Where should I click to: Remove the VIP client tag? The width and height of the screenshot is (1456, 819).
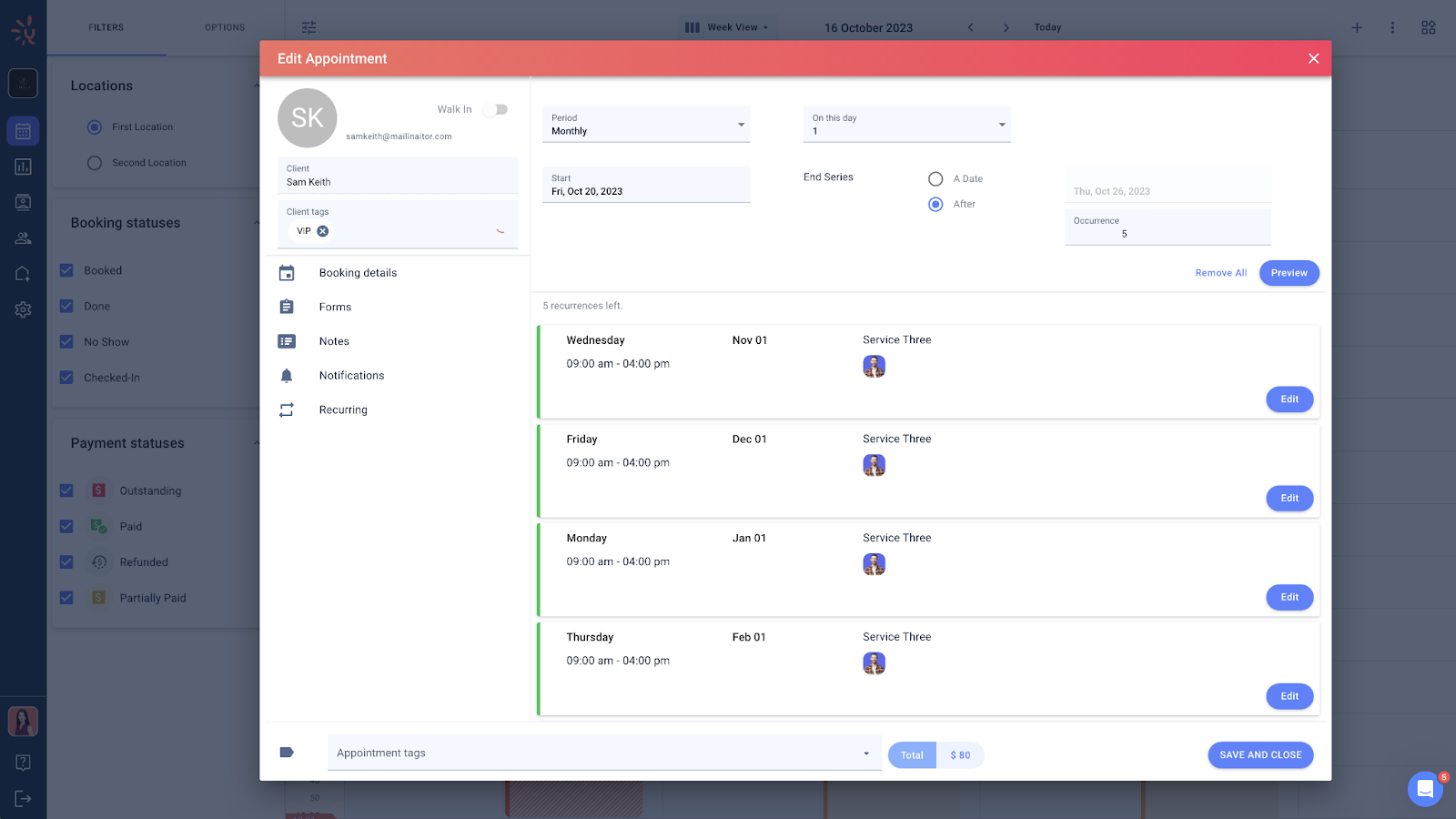pyautogui.click(x=323, y=231)
